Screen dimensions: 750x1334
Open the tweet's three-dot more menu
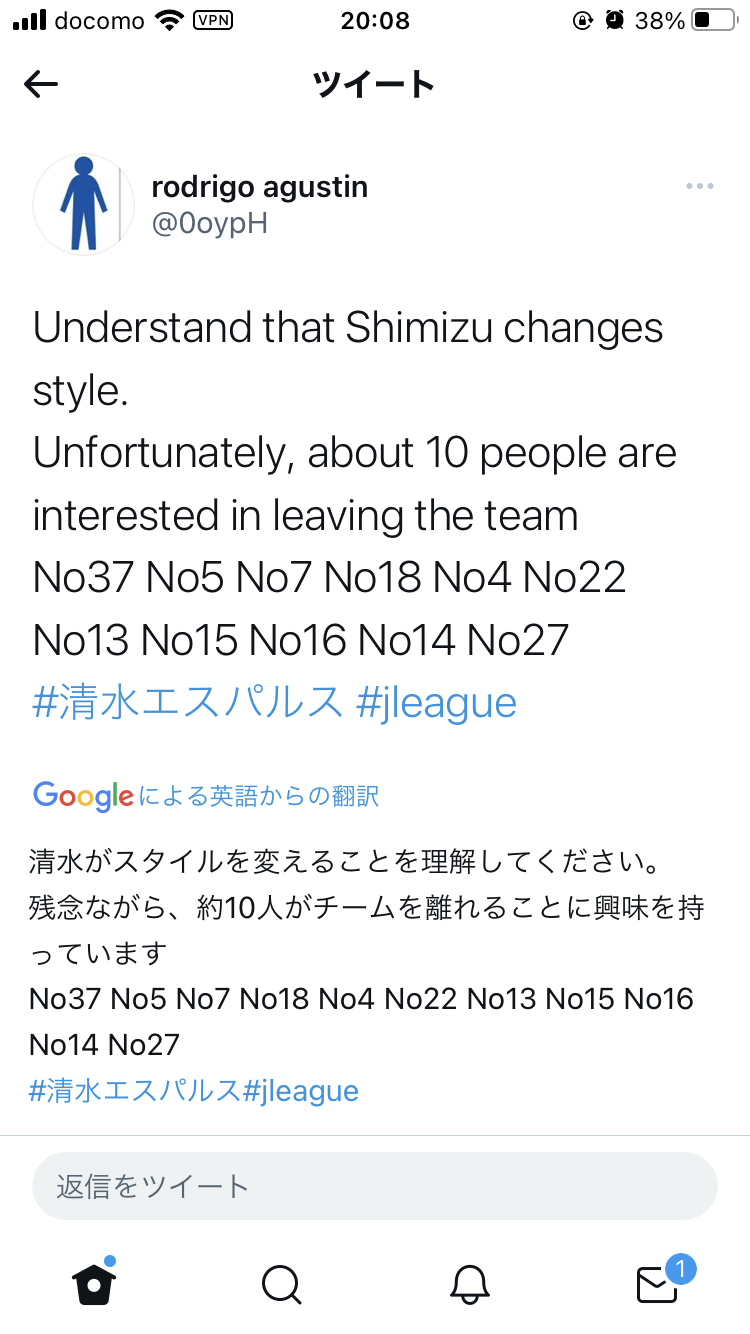700,187
